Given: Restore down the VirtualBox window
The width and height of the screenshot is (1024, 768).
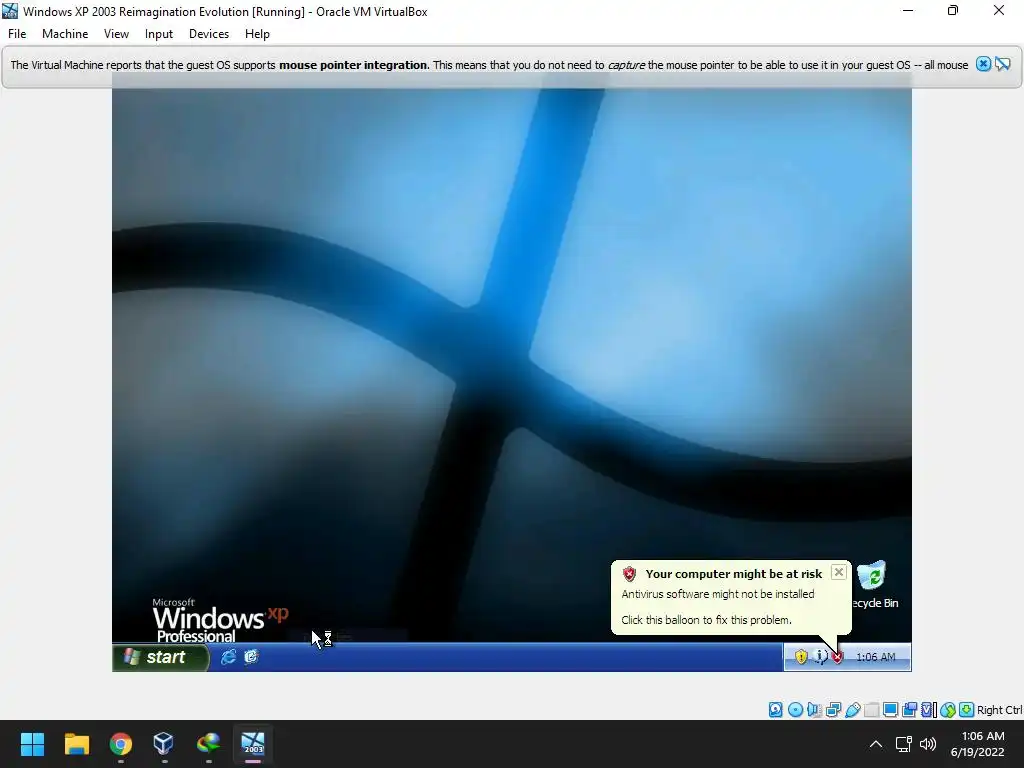Looking at the screenshot, I should (x=953, y=10).
